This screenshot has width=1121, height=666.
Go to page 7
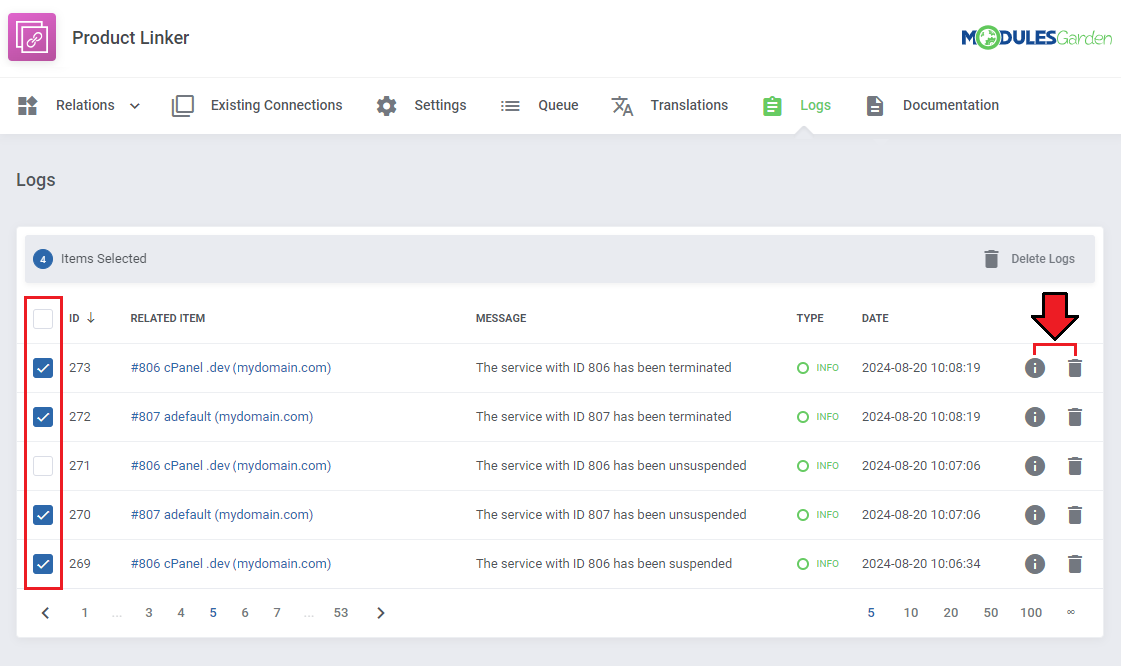(x=277, y=612)
